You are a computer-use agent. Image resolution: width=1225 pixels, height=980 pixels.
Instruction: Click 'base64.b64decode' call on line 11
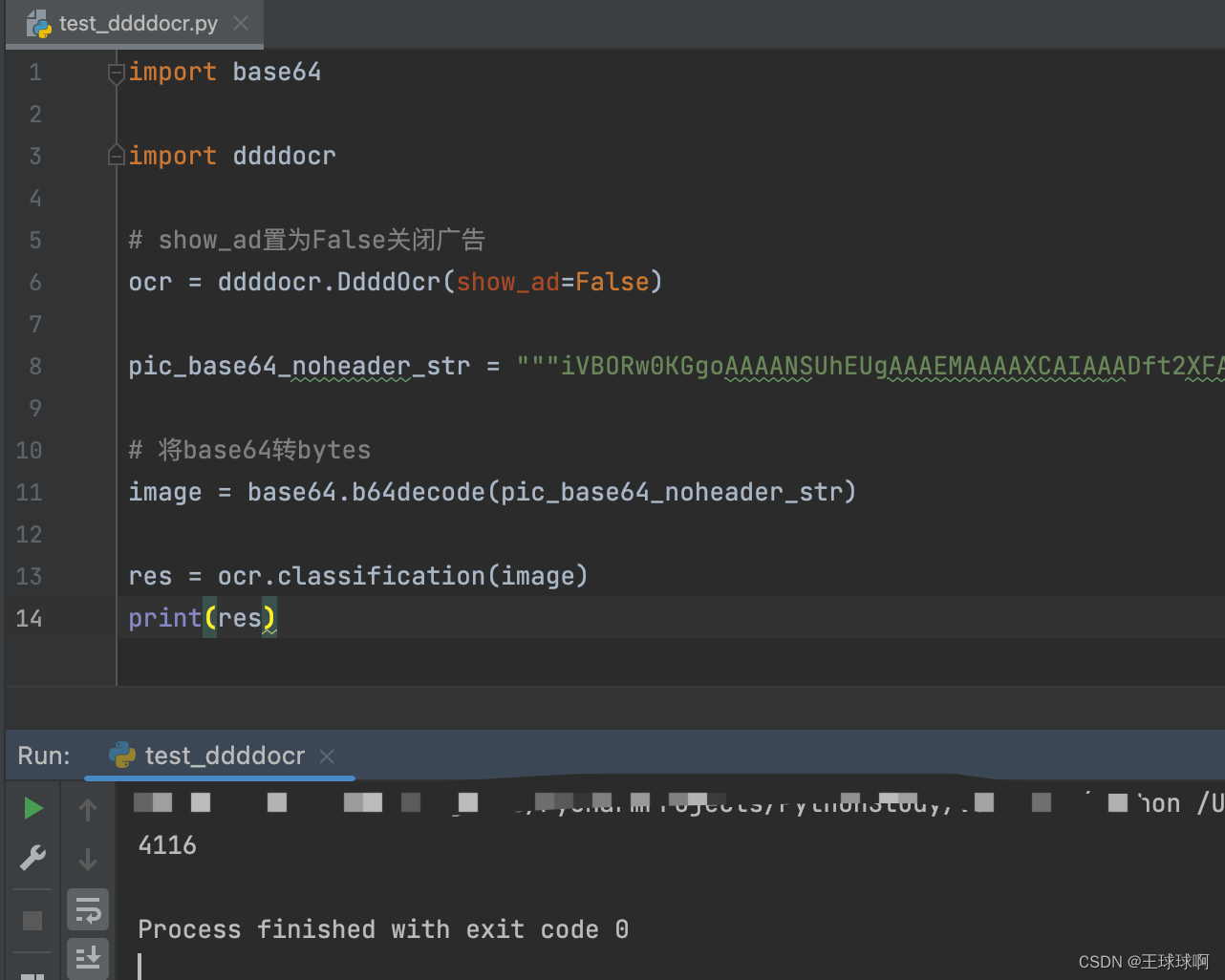366,493
